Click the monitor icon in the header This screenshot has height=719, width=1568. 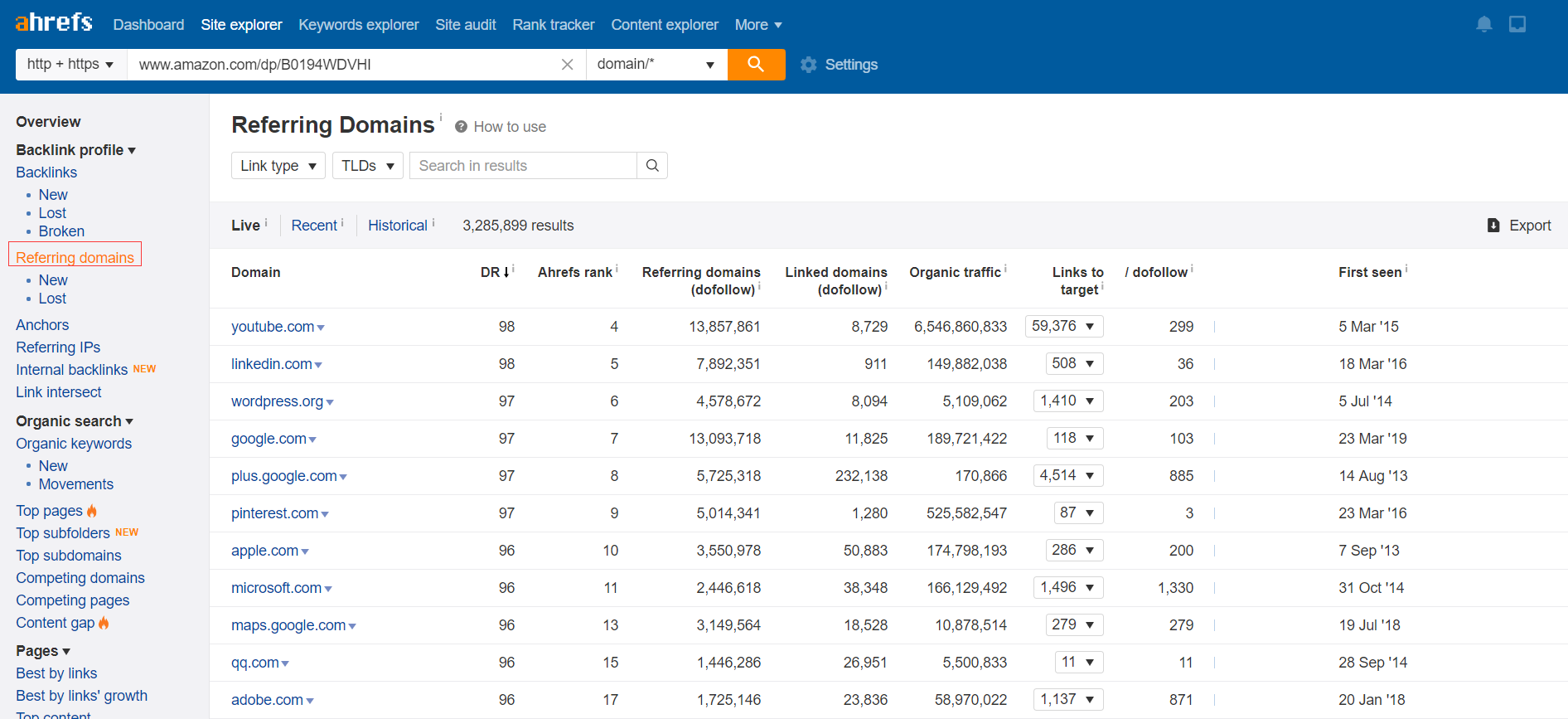[x=1517, y=25]
